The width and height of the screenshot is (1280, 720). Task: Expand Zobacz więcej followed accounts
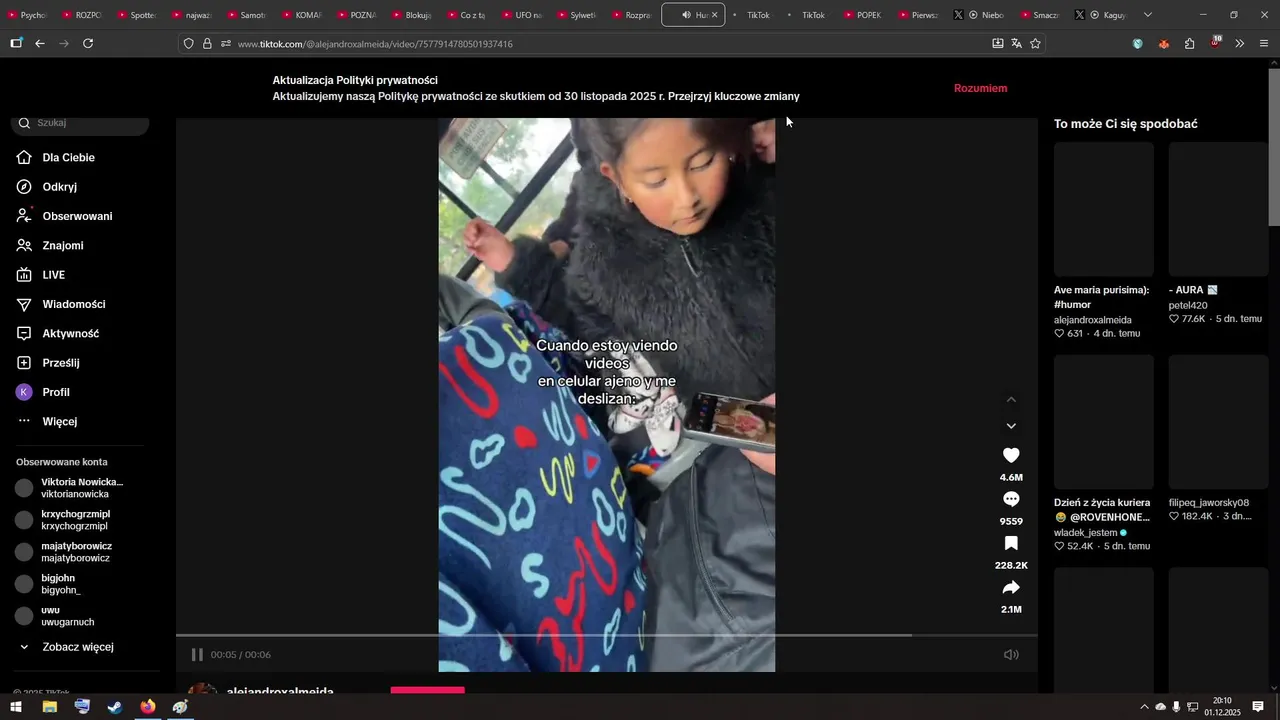tap(78, 647)
